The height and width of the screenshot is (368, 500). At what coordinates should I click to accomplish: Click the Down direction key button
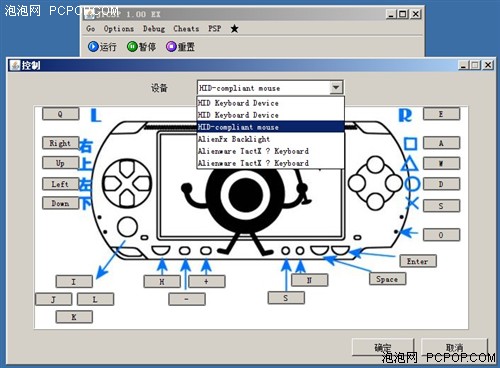coord(60,203)
